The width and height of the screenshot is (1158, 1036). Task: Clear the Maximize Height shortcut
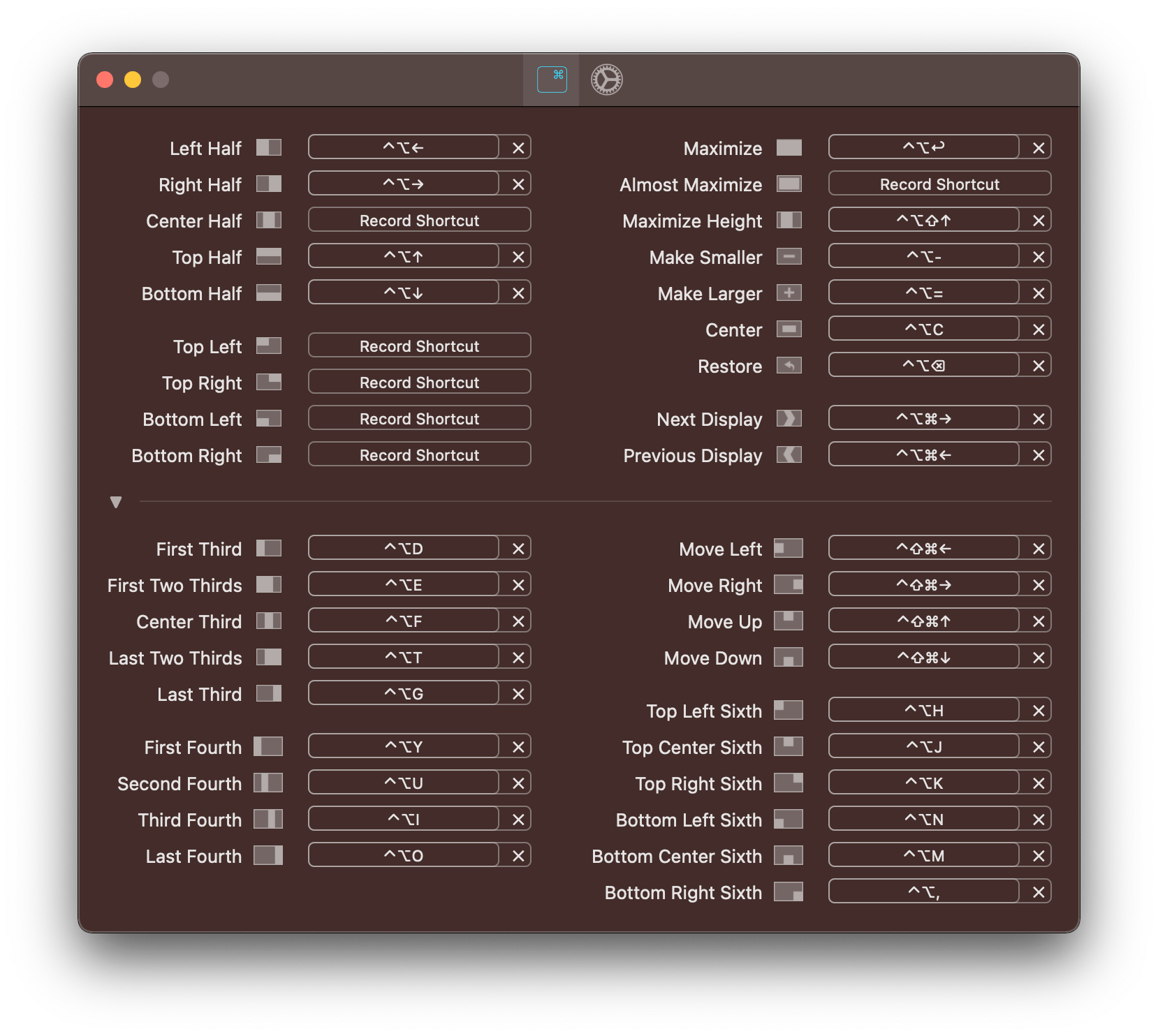tap(1039, 221)
